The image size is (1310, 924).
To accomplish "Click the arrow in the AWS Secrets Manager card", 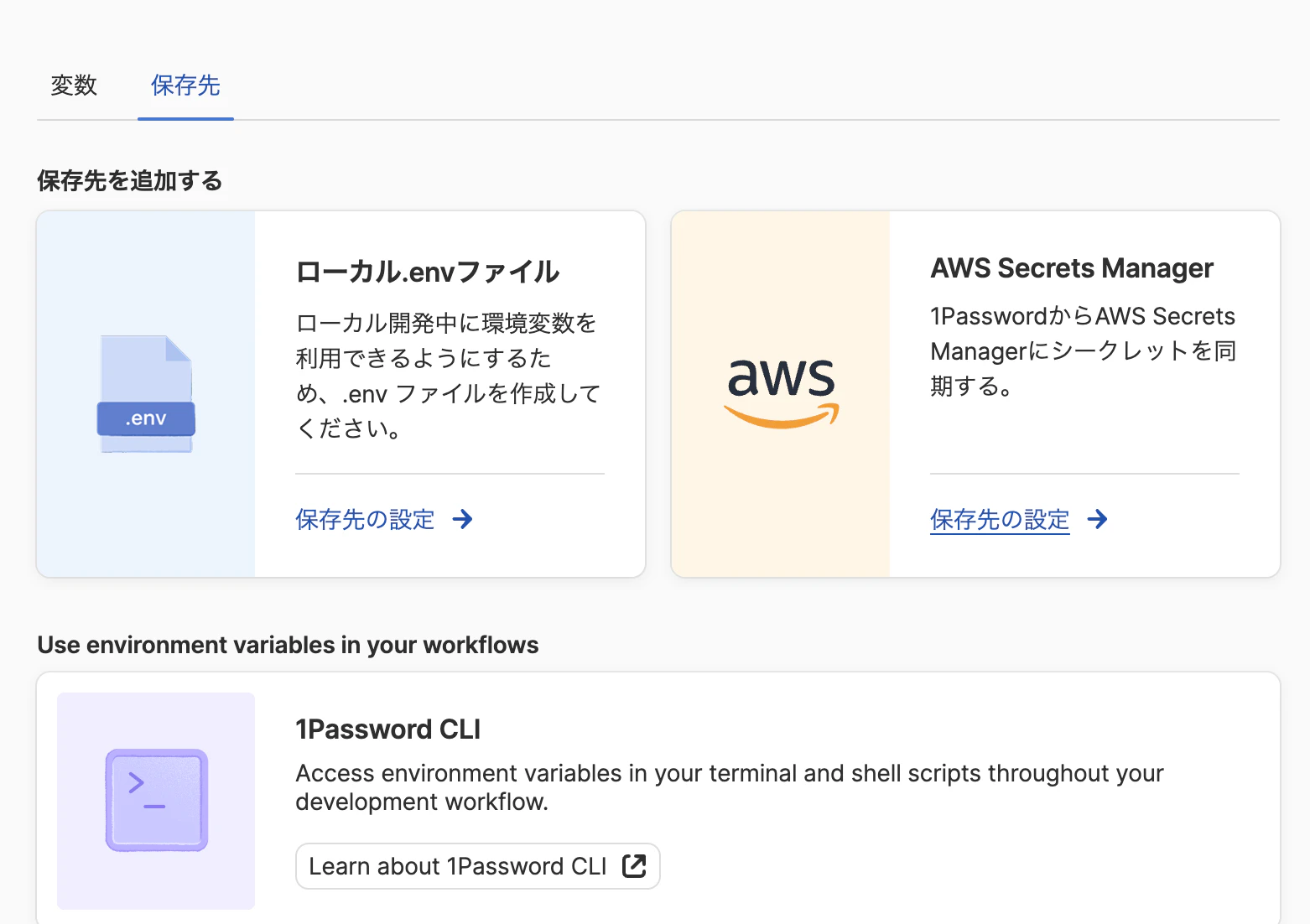I will pyautogui.click(x=1097, y=520).
